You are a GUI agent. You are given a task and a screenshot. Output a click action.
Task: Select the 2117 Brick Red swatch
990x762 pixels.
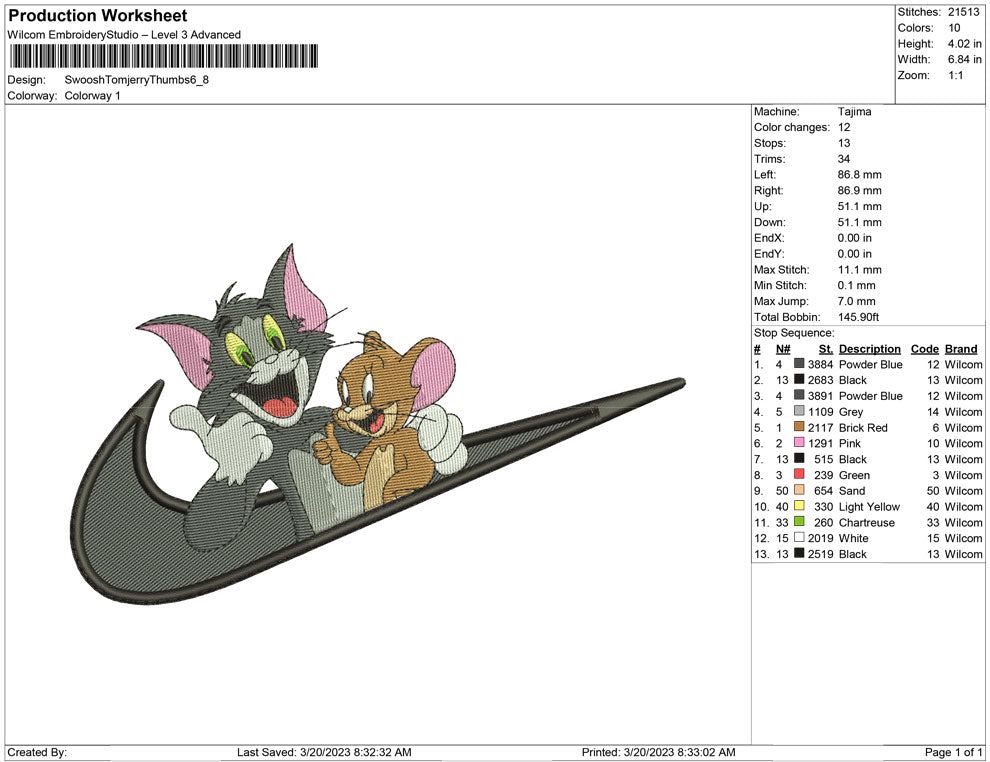pos(799,427)
